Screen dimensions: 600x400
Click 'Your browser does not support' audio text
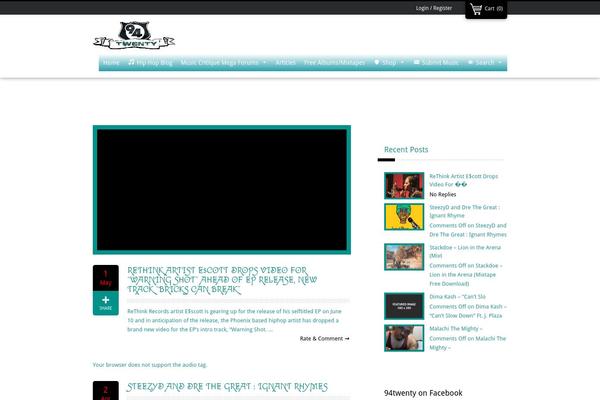click(x=150, y=365)
